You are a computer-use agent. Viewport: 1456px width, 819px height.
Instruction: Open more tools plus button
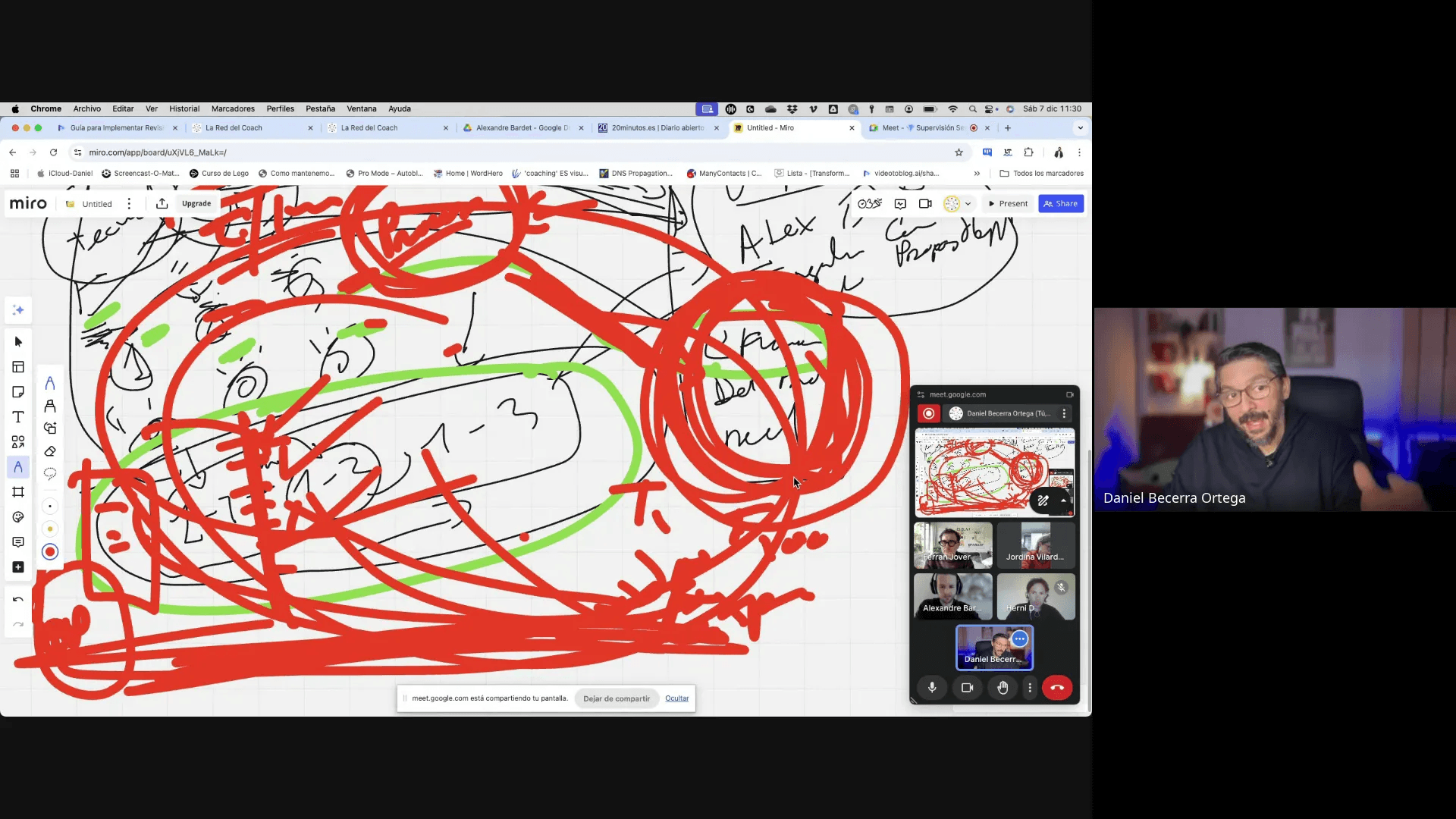(18, 567)
